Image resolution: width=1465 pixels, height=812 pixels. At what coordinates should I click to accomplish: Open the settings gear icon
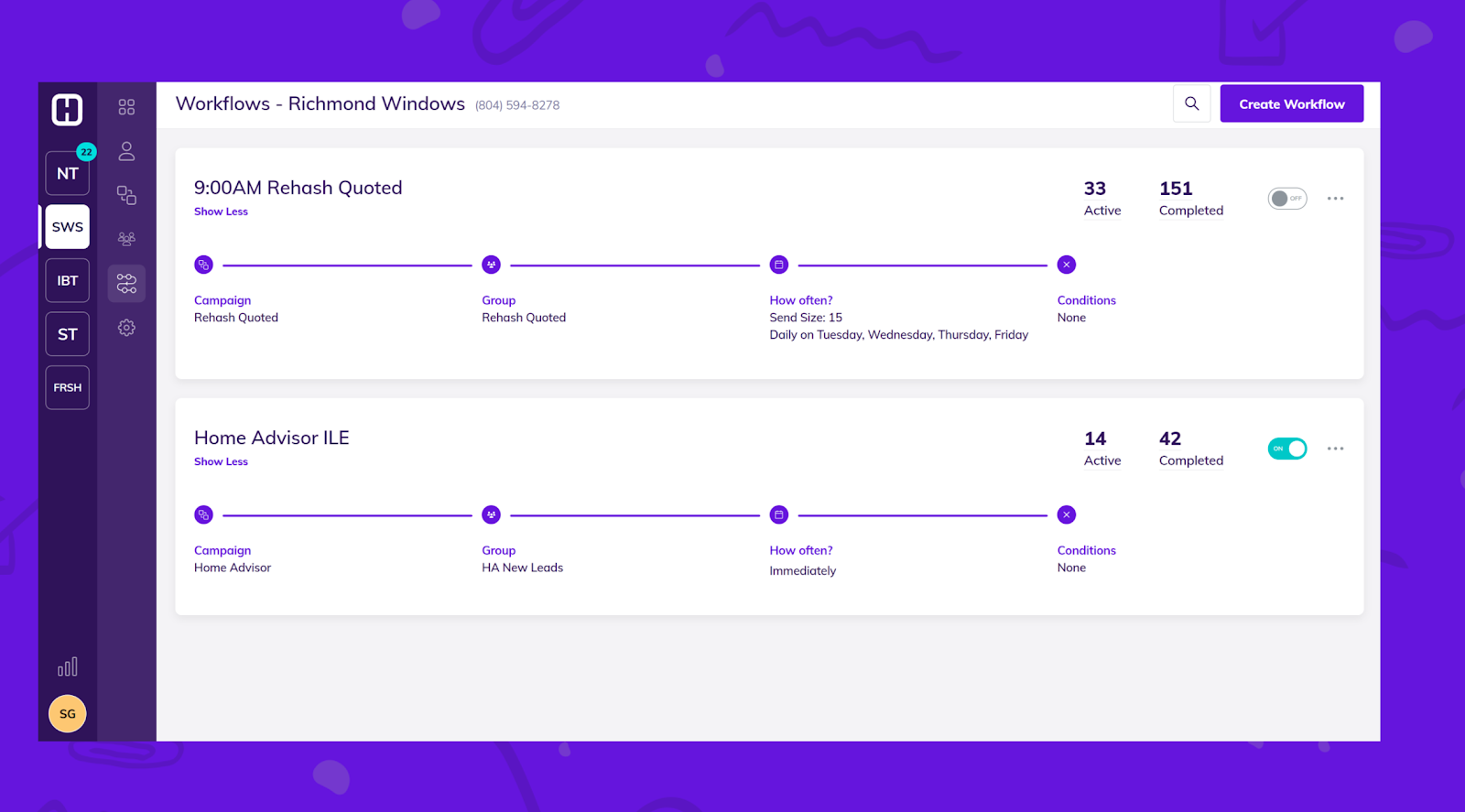126,327
